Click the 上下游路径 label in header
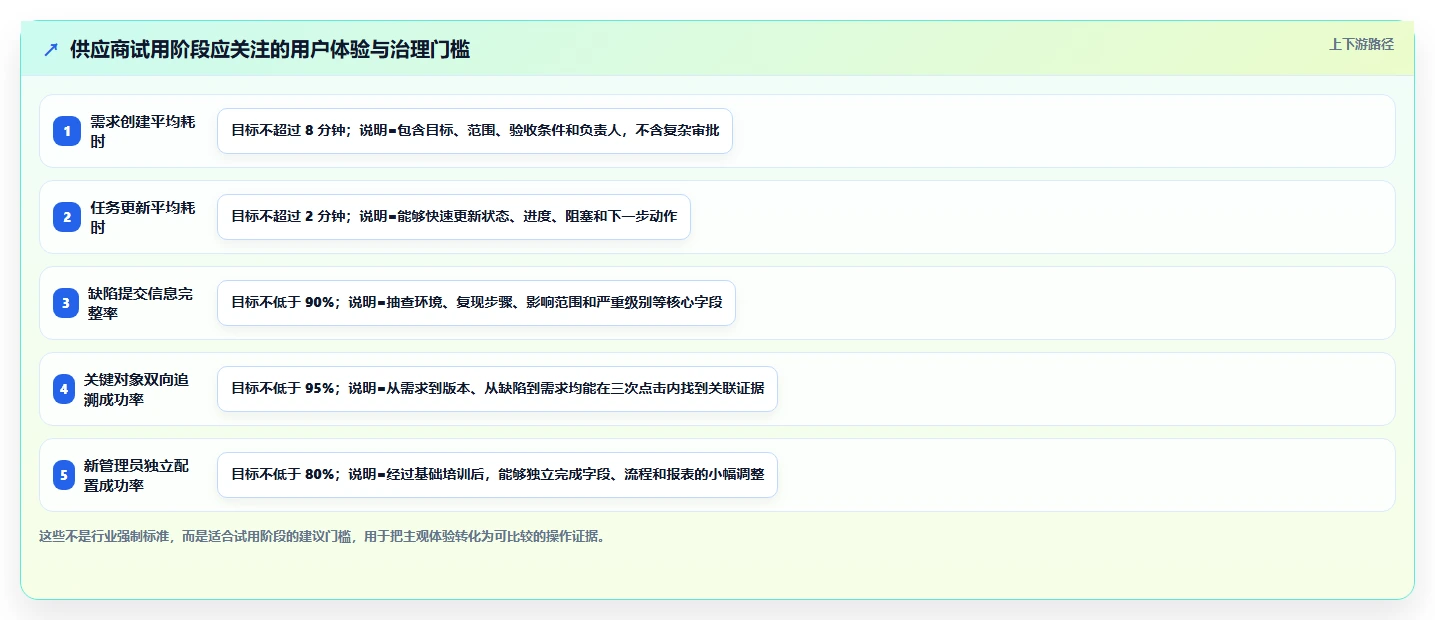Image resolution: width=1435 pixels, height=620 pixels. tap(1361, 44)
